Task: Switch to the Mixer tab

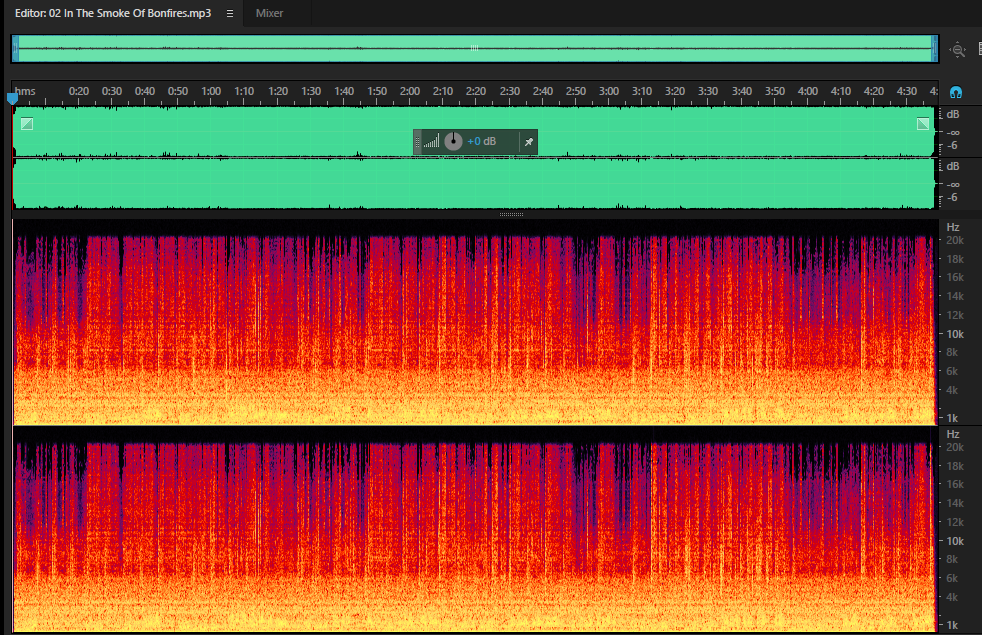Action: 269,13
